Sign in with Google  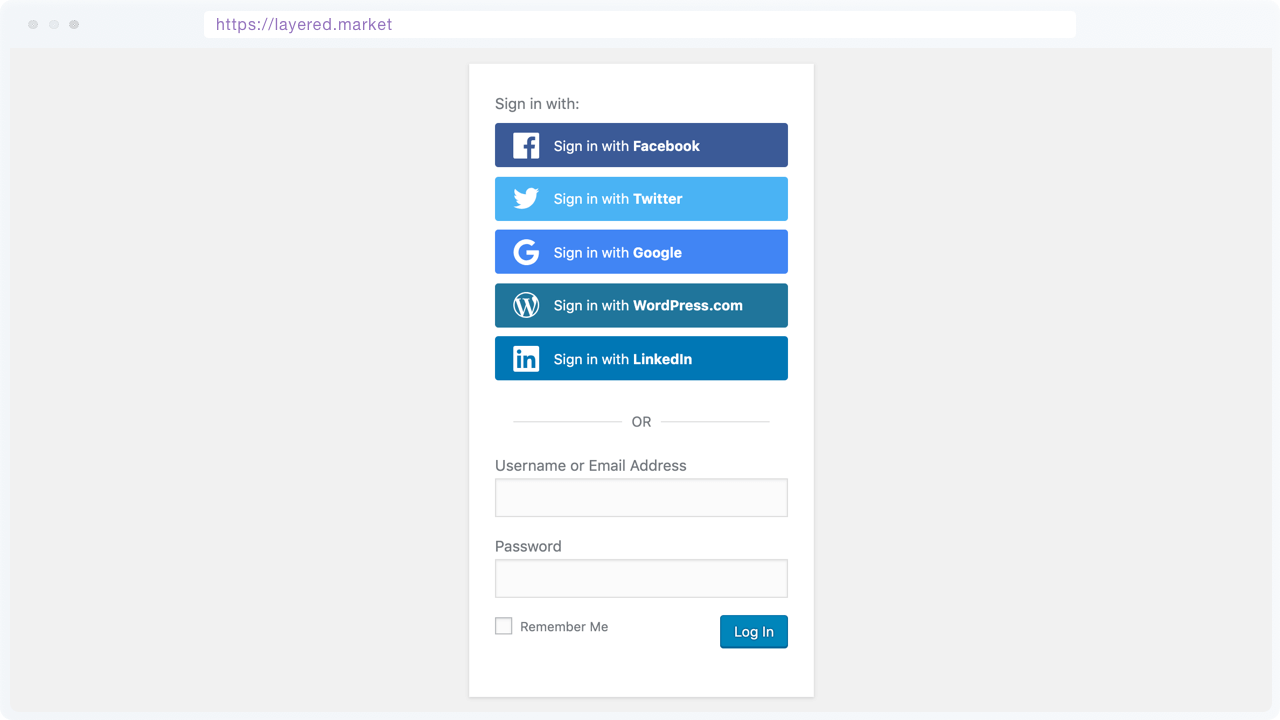(641, 251)
